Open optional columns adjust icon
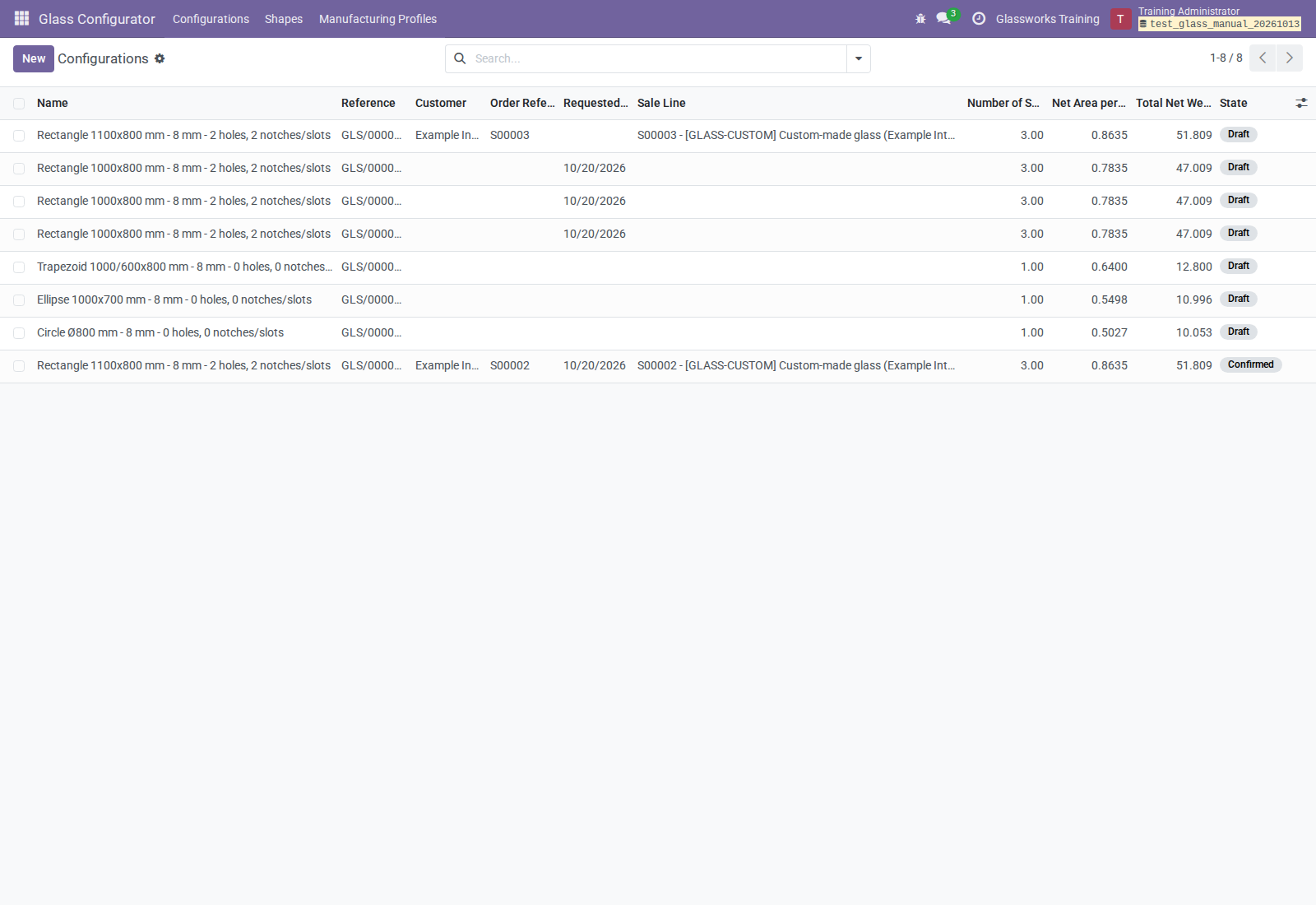The image size is (1316, 905). pos(1301,103)
